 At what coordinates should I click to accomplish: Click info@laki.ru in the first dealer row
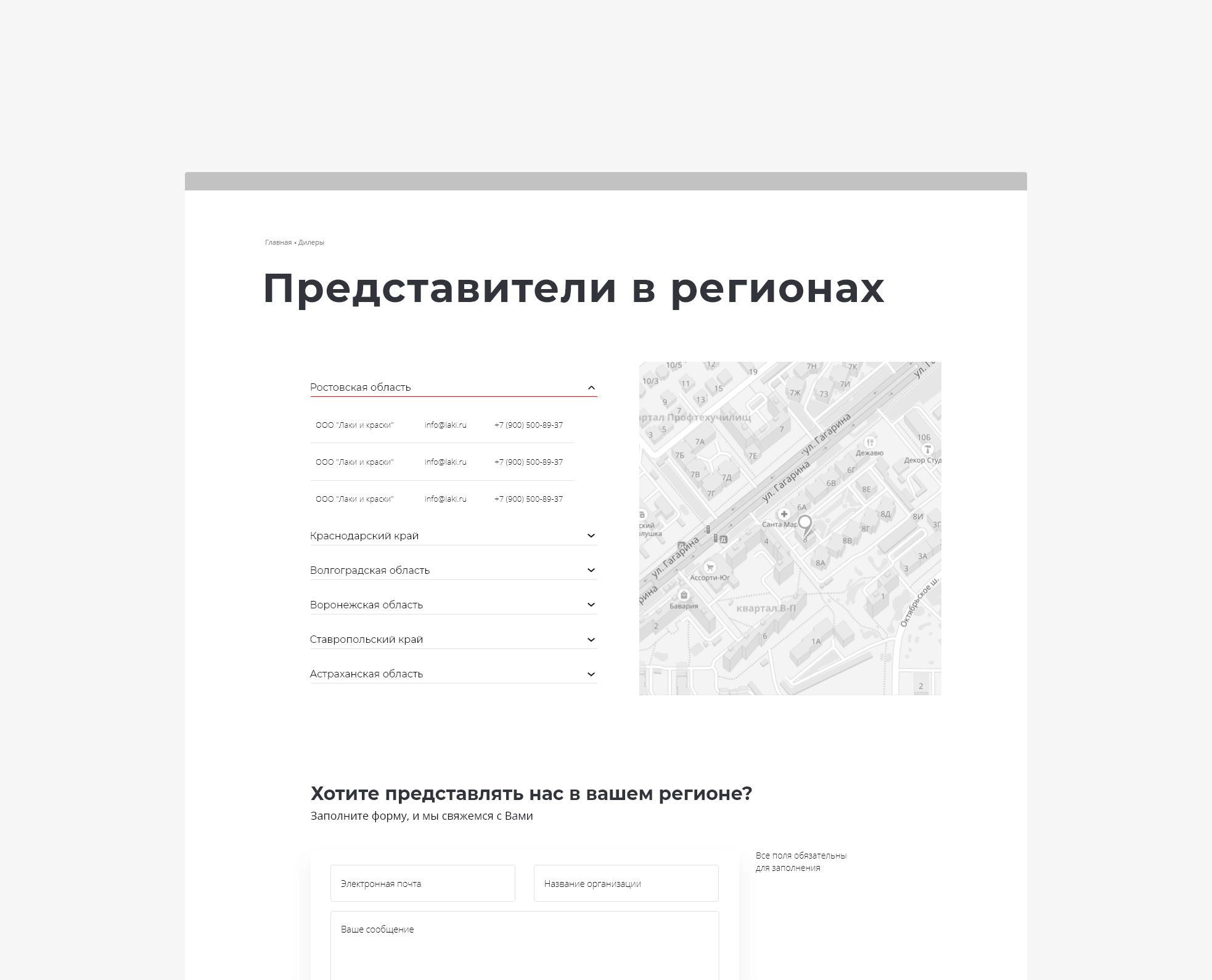click(446, 425)
